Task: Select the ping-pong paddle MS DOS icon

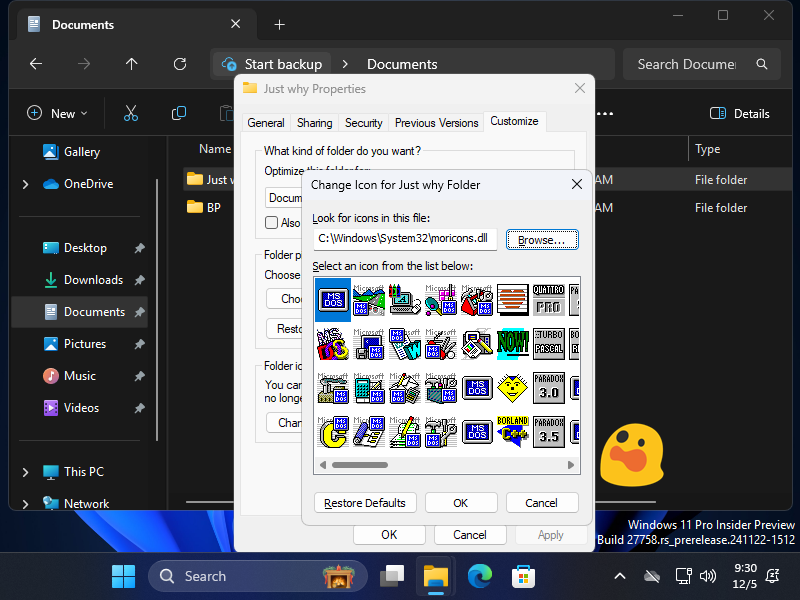Action: tap(440, 299)
